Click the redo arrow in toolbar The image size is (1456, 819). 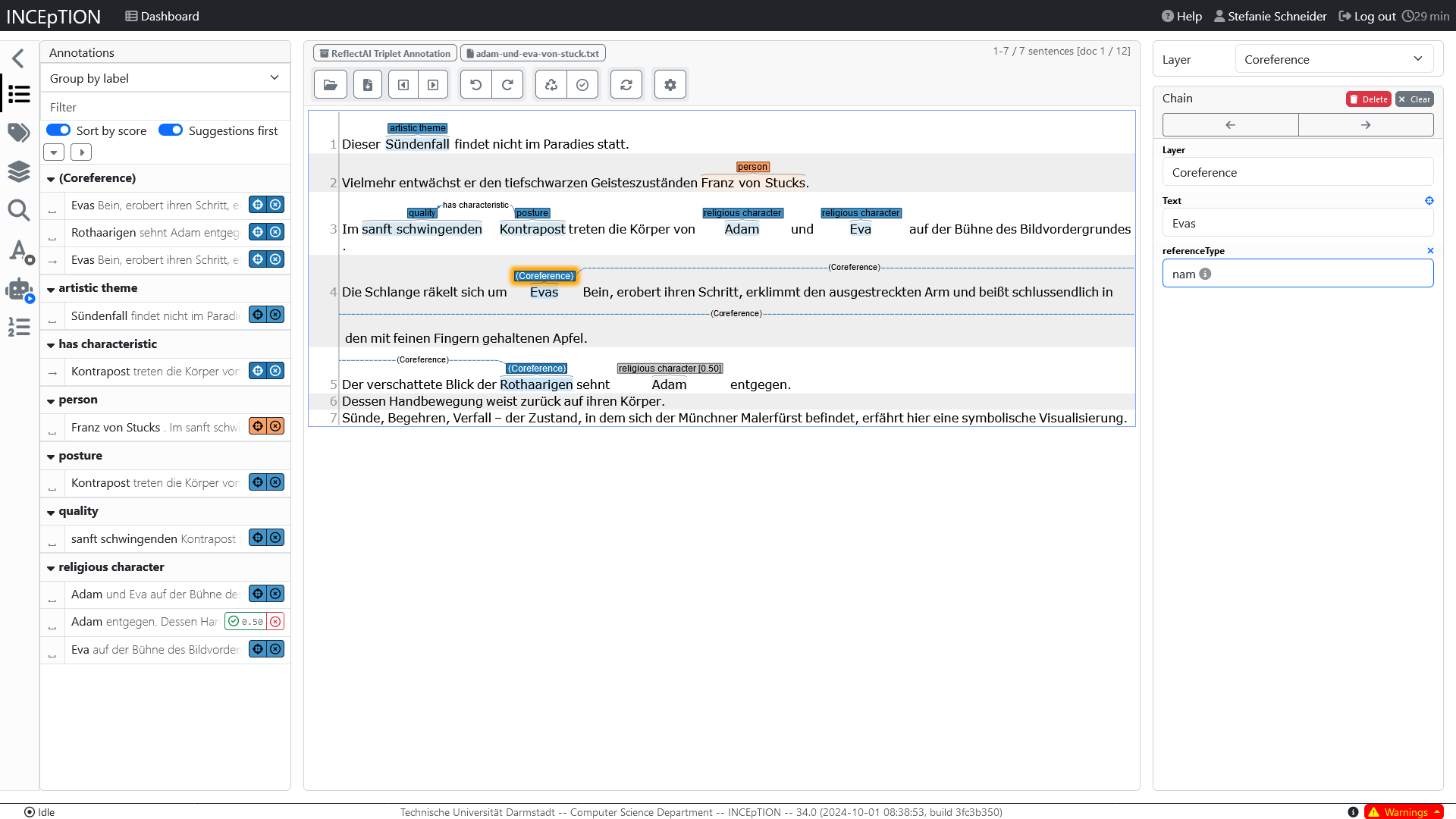tap(507, 85)
